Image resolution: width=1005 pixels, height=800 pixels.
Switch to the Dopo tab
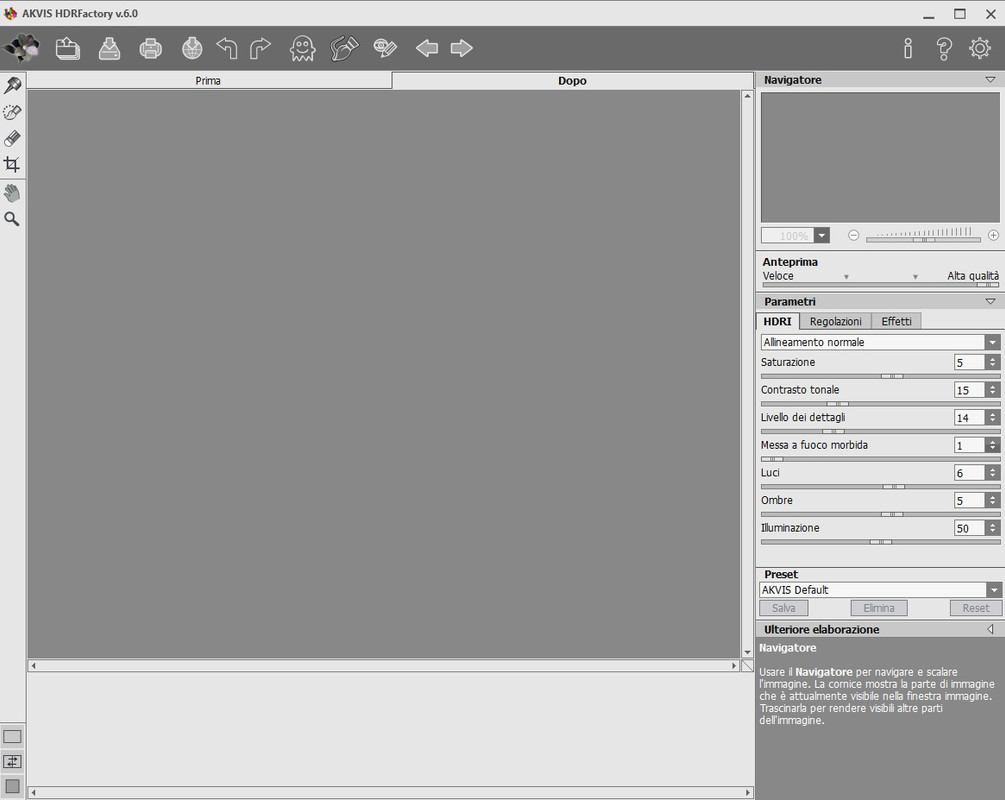click(572, 81)
